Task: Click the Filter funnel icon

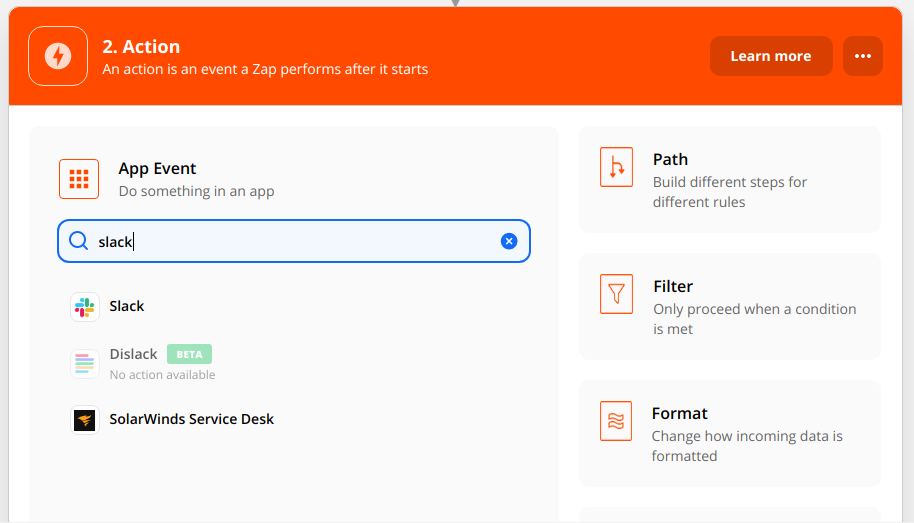Action: tap(616, 294)
